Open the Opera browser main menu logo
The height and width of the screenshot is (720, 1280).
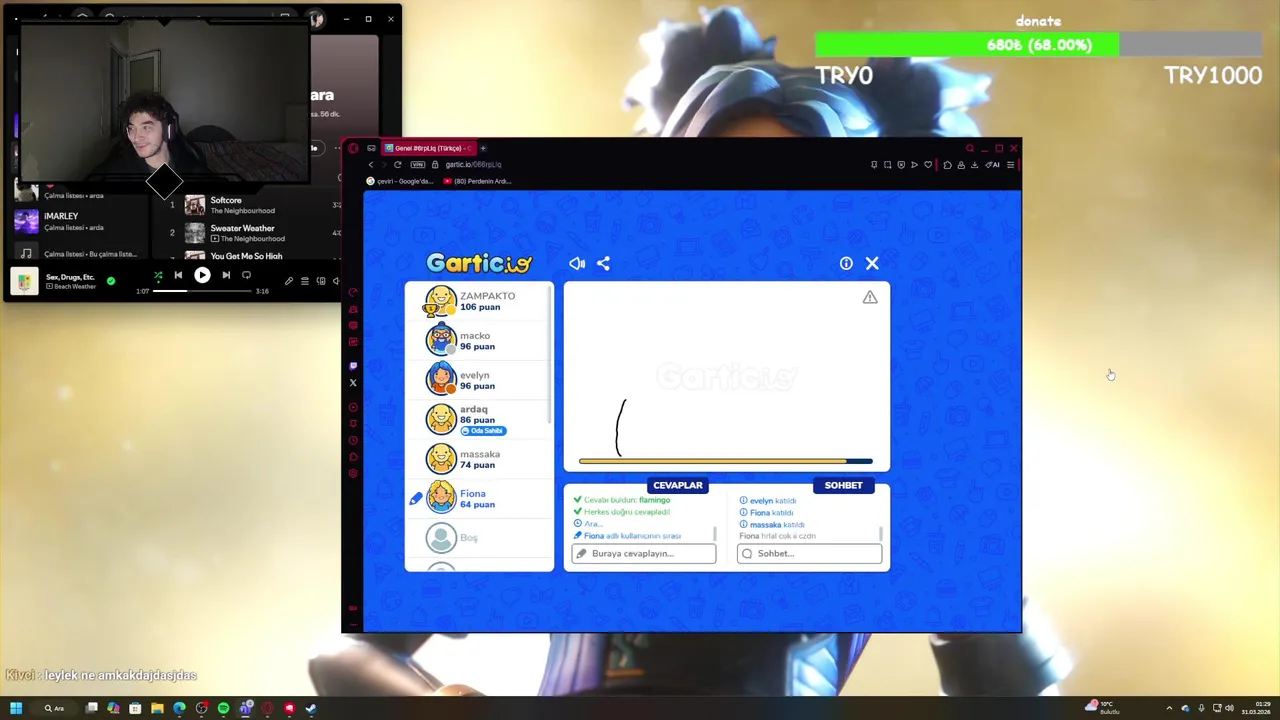coord(353,148)
